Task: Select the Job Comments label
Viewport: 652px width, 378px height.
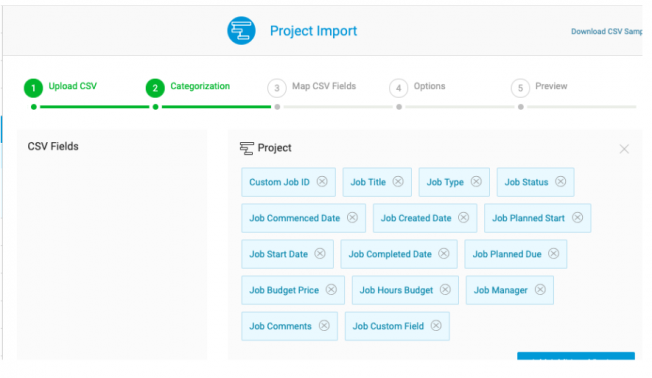Action: pos(280,326)
